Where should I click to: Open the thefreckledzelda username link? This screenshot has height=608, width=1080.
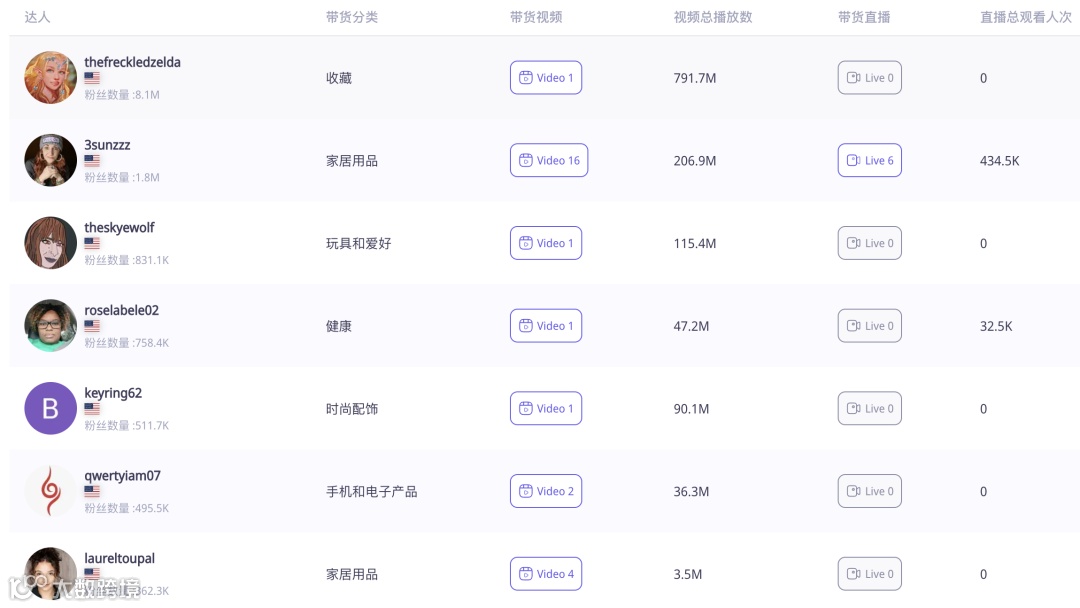pos(132,62)
